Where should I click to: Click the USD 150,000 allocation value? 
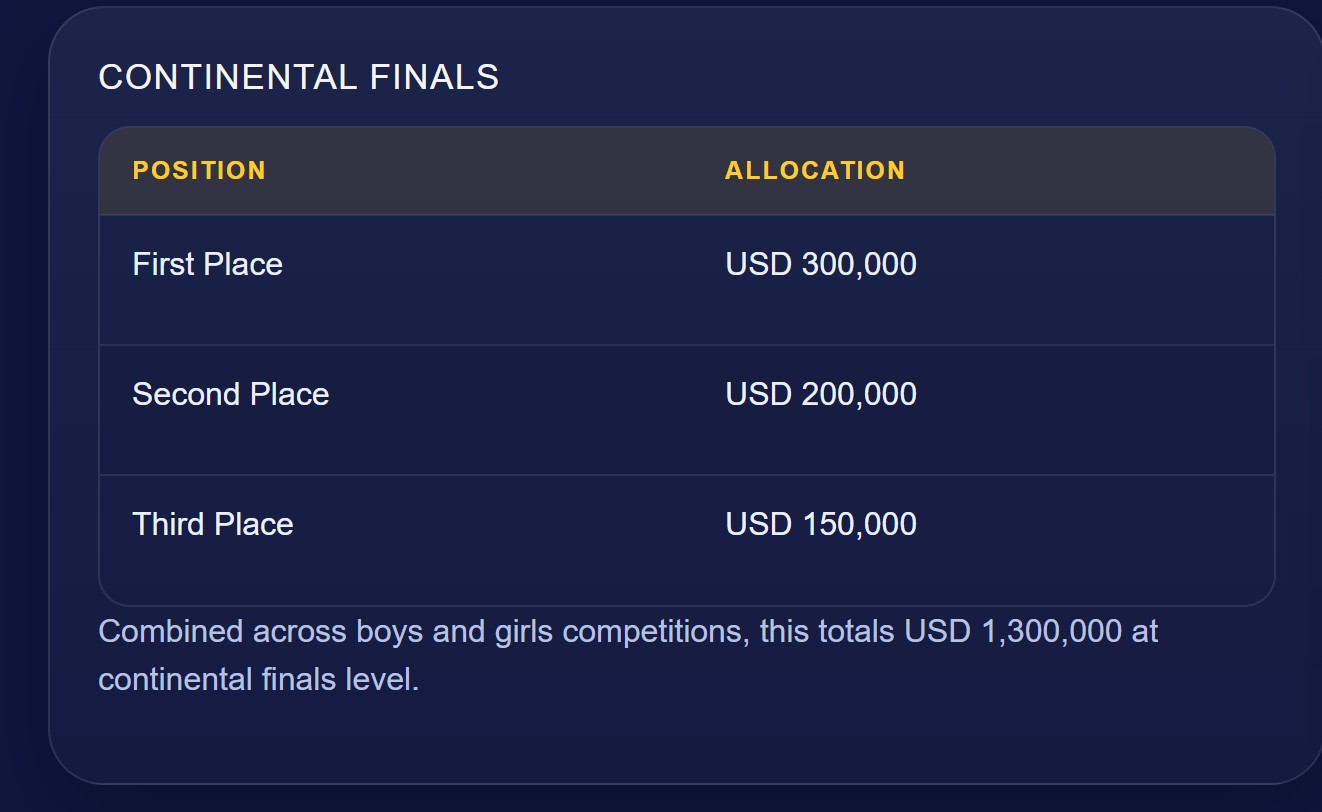click(x=821, y=525)
